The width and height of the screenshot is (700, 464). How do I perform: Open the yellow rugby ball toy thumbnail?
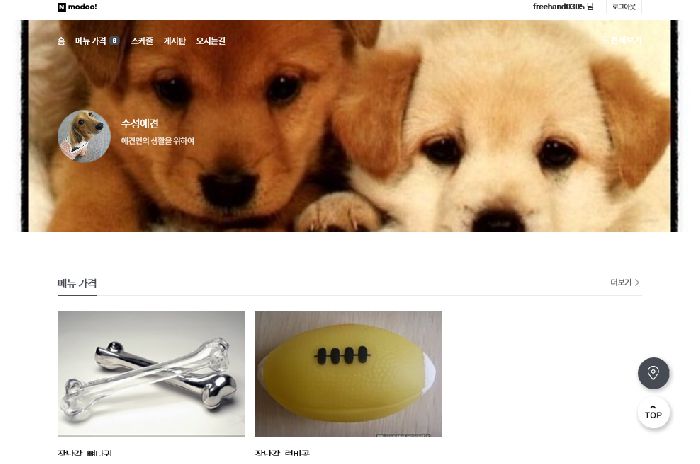(x=348, y=374)
